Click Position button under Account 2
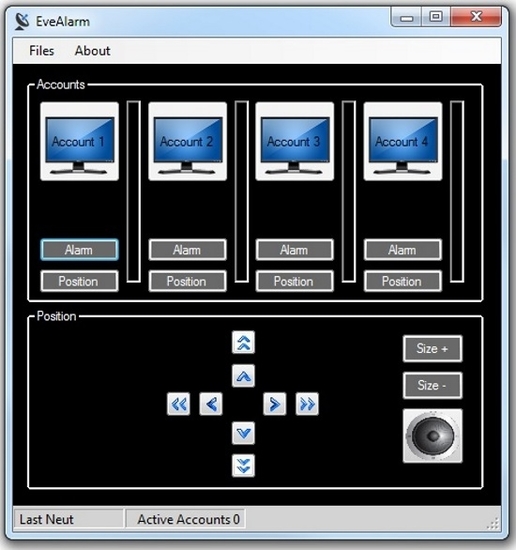516x550 pixels. (x=187, y=281)
